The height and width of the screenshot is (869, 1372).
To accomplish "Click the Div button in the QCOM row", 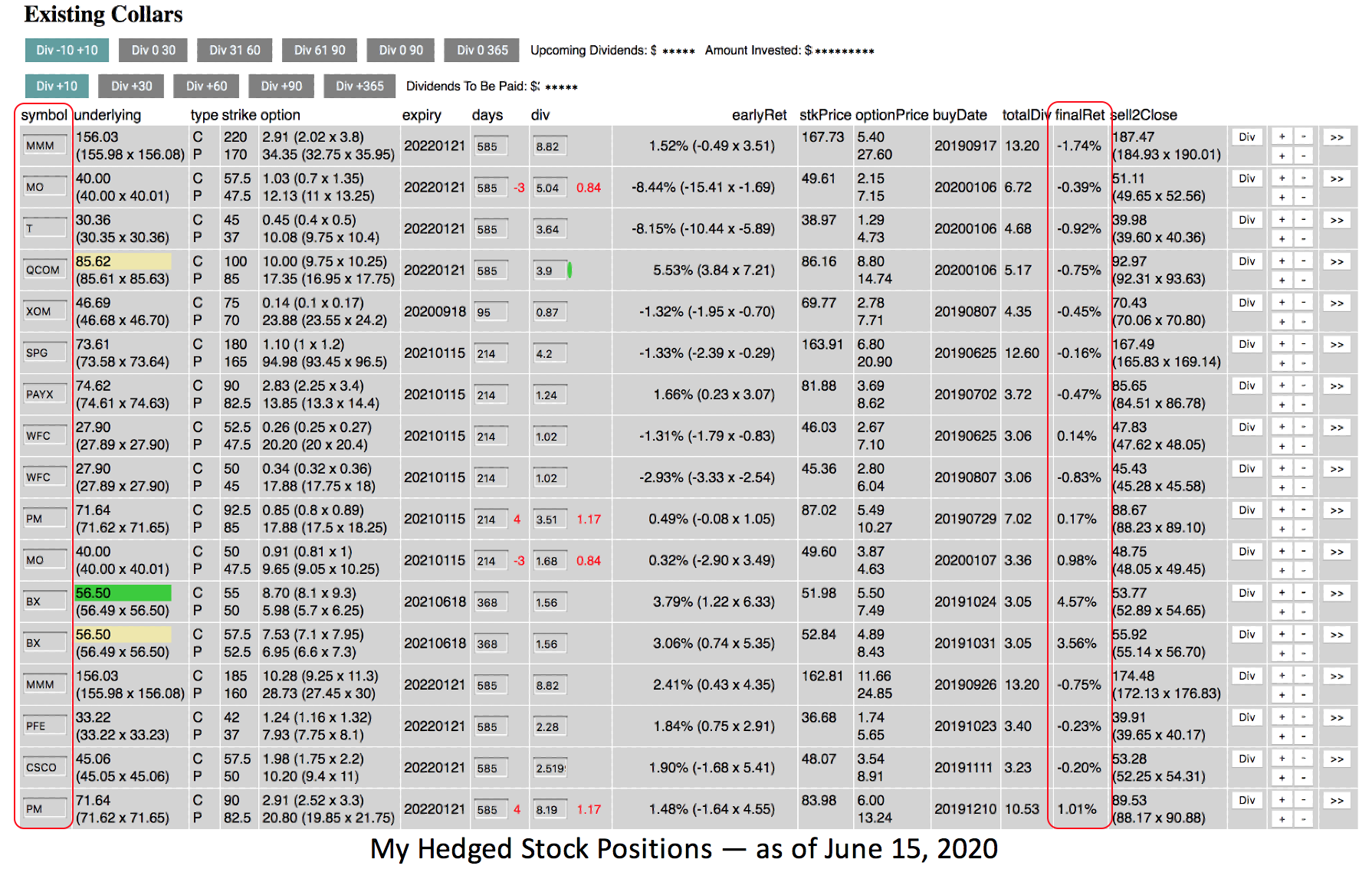I will (1247, 261).
